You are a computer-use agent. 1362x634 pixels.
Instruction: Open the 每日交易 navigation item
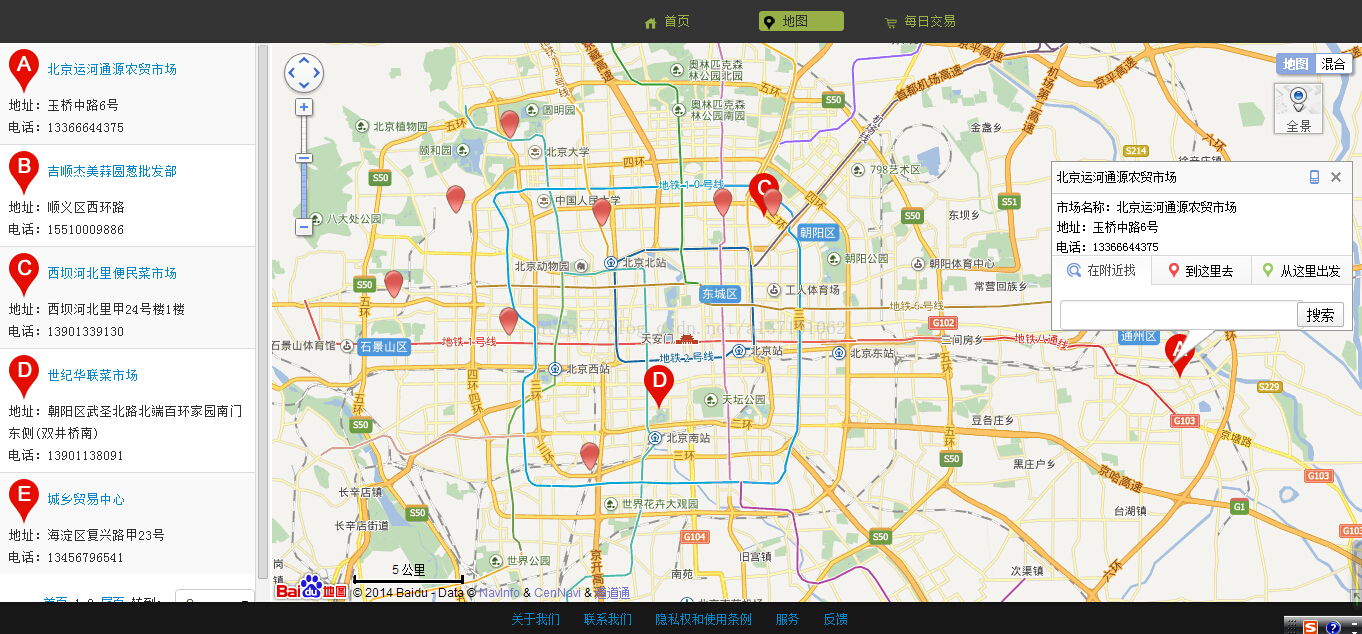point(930,21)
